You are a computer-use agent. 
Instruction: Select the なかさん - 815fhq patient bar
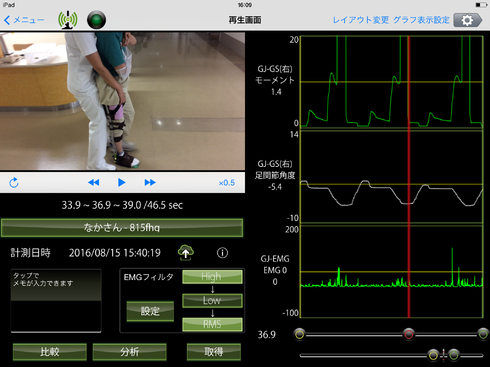click(x=122, y=228)
